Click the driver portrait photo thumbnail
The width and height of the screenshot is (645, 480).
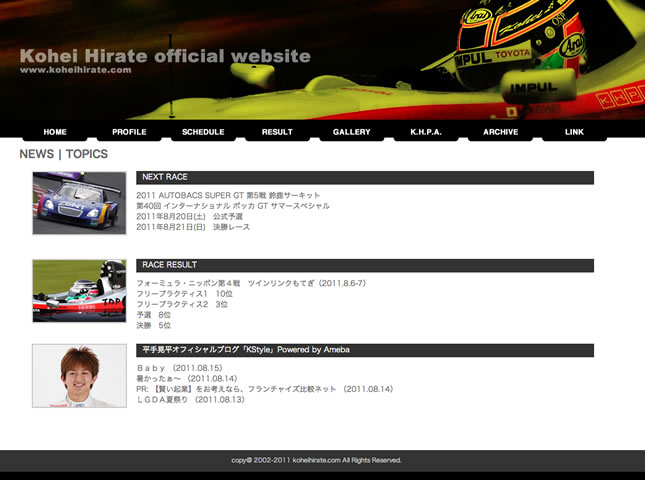click(x=79, y=376)
